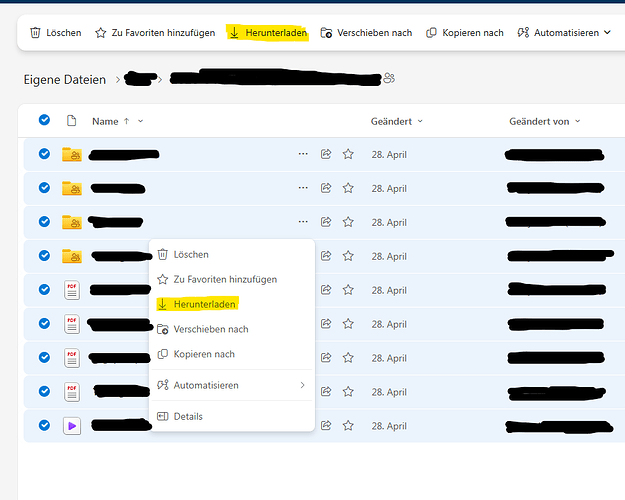Favorite the third PDF with star icon
Screen dimensions: 625x500
(348, 358)
